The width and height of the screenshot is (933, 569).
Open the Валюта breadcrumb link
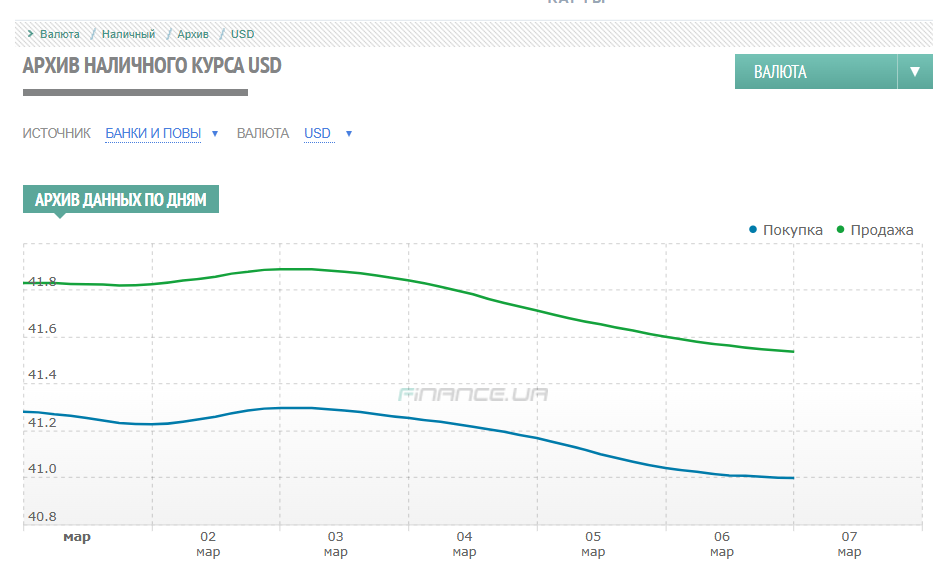click(x=60, y=34)
